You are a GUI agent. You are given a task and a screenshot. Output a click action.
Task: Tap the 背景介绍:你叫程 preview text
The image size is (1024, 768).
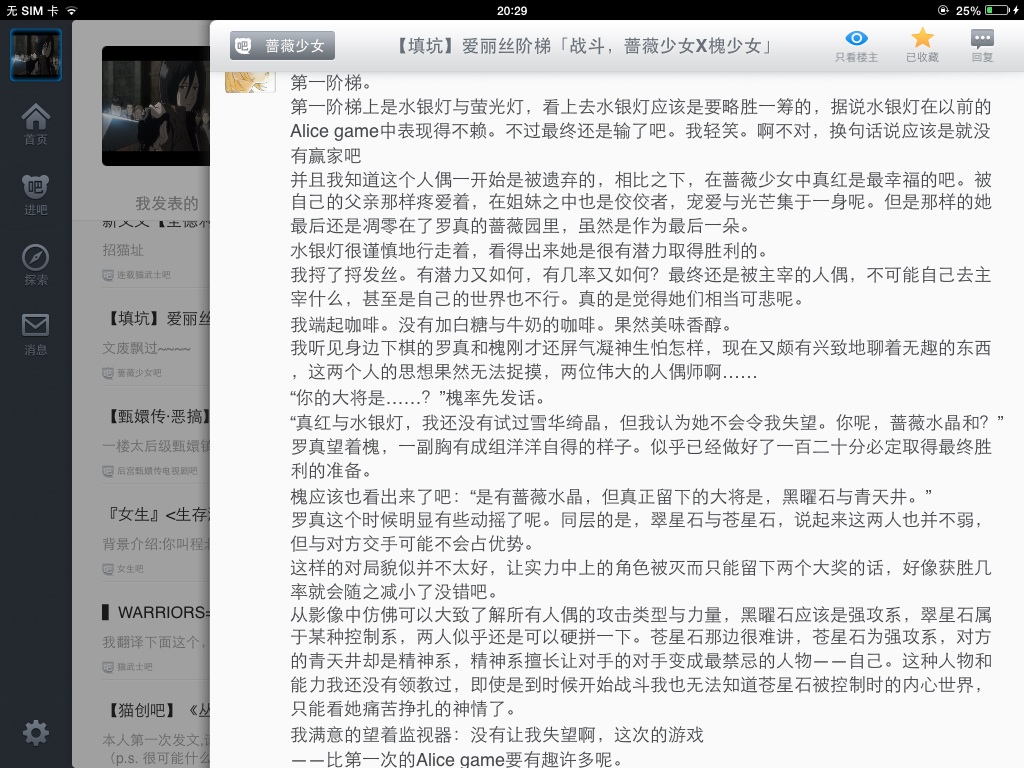156,544
